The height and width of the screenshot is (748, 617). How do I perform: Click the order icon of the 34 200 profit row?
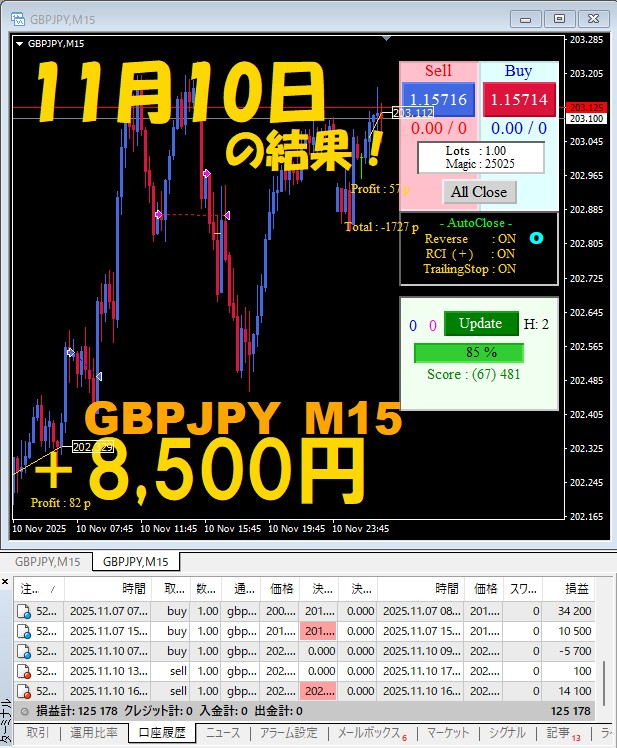pyautogui.click(x=24, y=611)
